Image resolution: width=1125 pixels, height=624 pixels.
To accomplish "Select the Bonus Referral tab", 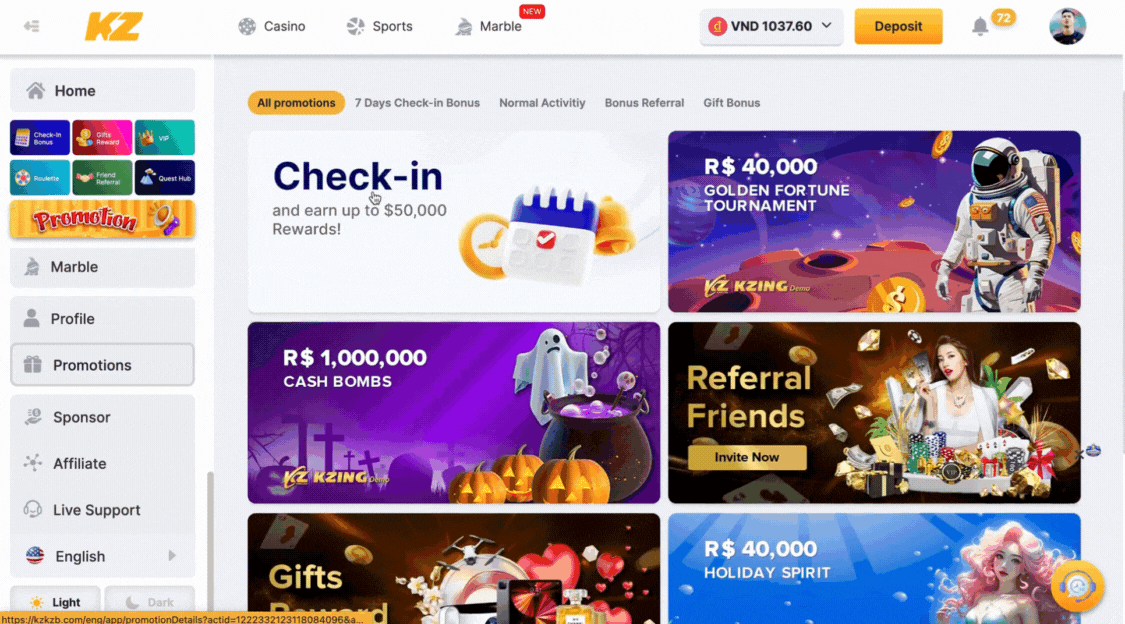I will click(644, 103).
